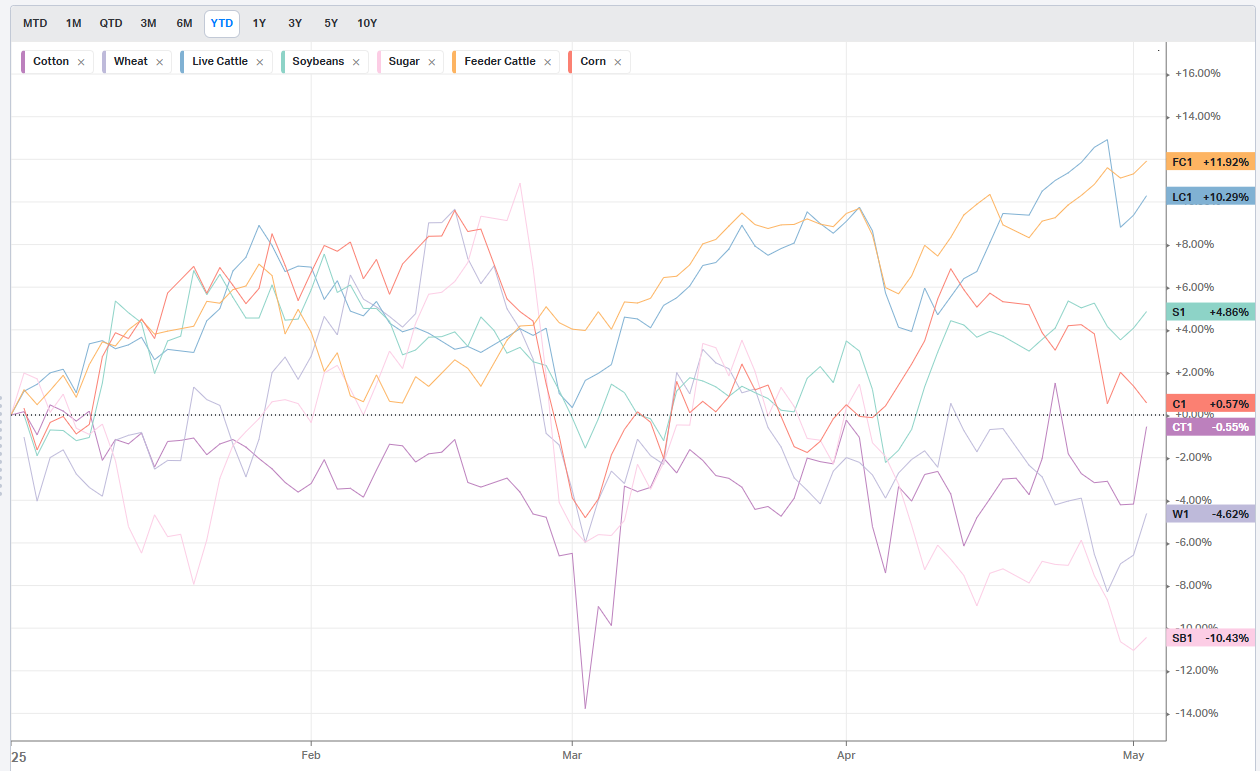Remove Sugar series with its x icon
The height and width of the screenshot is (771, 1260).
pyautogui.click(x=431, y=62)
